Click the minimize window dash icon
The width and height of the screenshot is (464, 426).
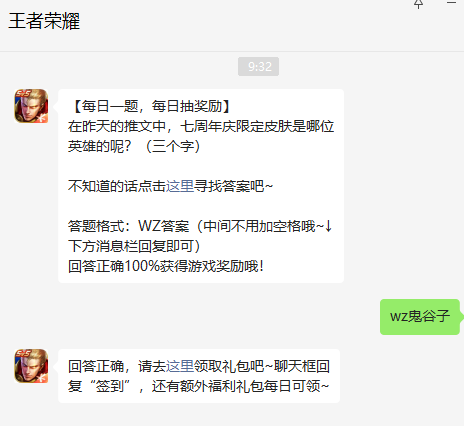[x=451, y=3]
